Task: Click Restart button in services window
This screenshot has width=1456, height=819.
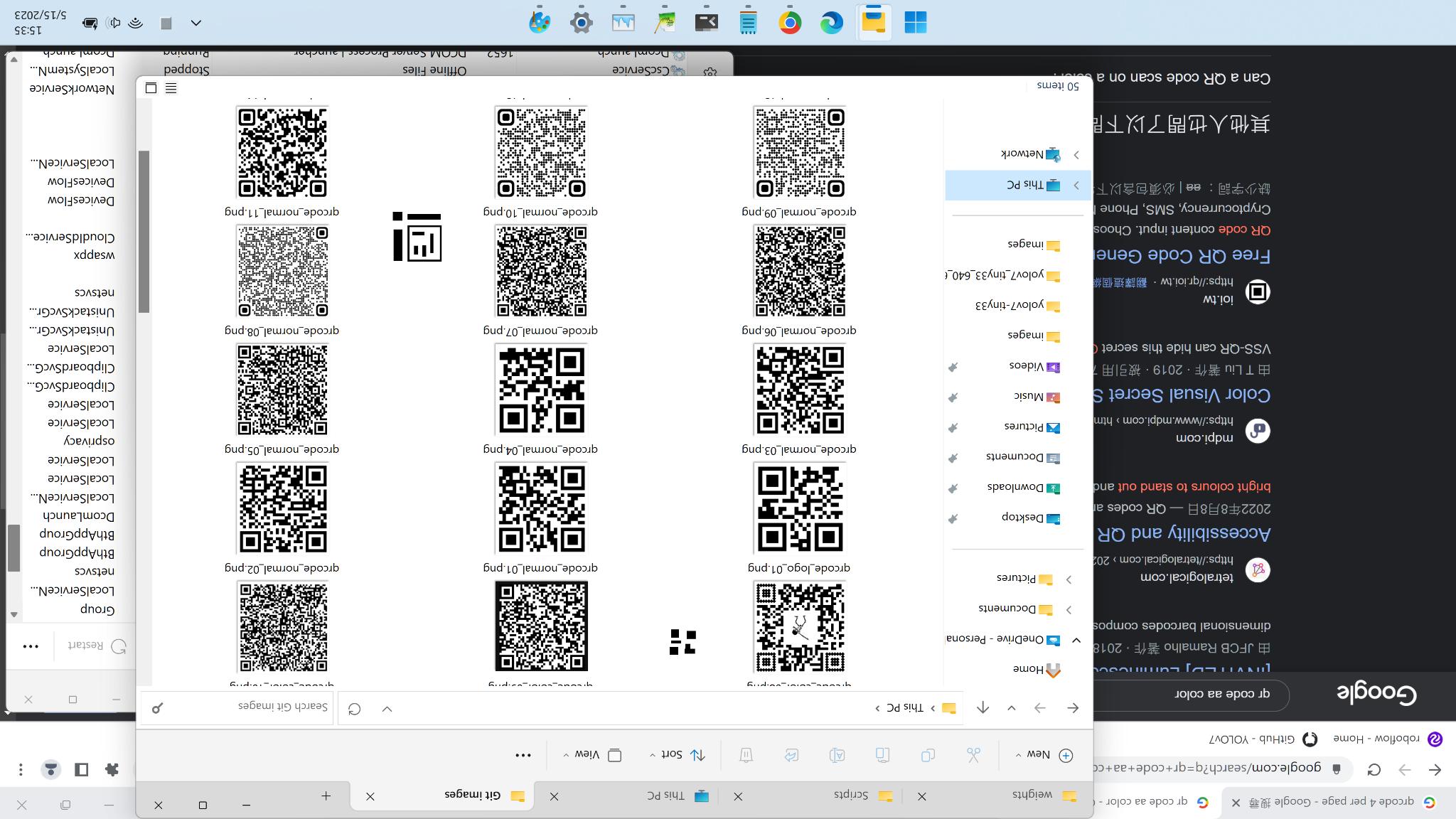Action: [x=97, y=646]
